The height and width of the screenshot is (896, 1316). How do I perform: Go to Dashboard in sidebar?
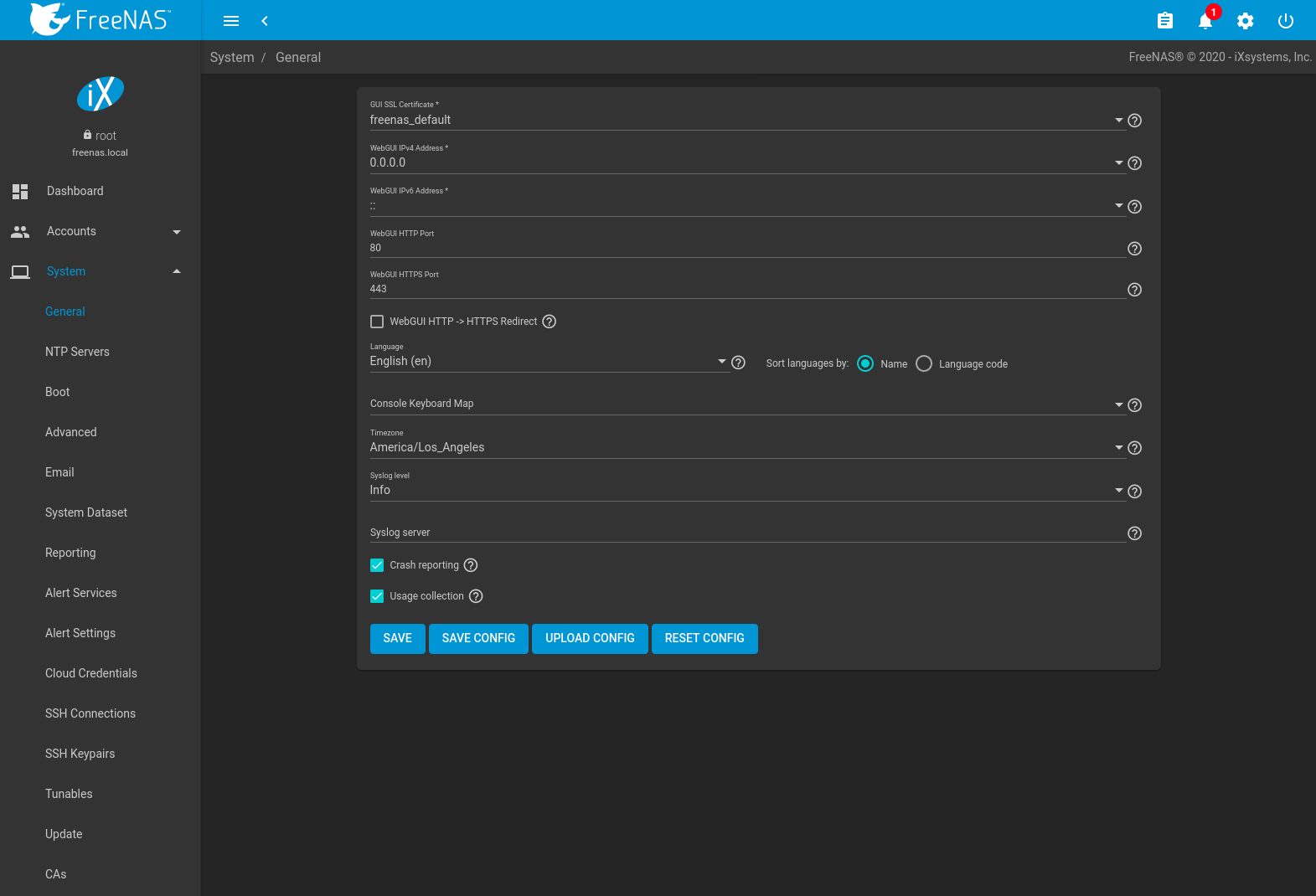coord(75,191)
